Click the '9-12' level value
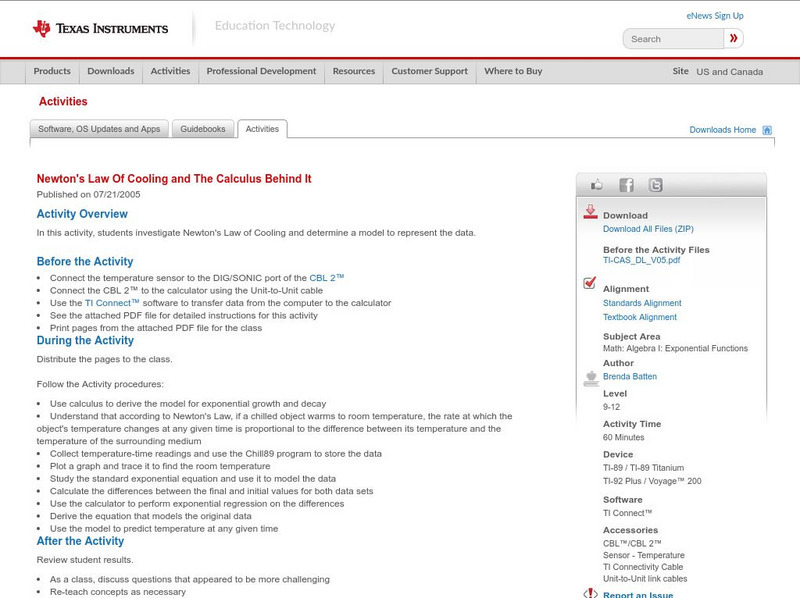Screen dimensions: 800x598 click(611, 407)
